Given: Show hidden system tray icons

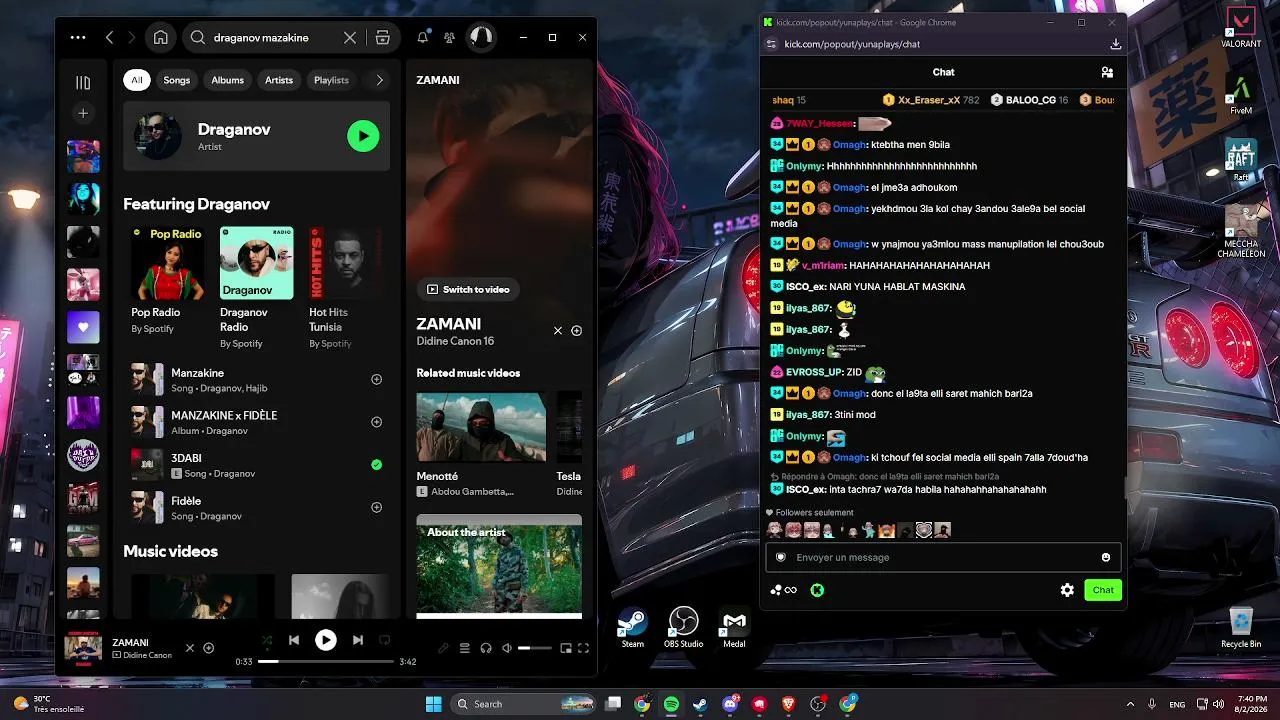Looking at the screenshot, I should coord(1130,704).
